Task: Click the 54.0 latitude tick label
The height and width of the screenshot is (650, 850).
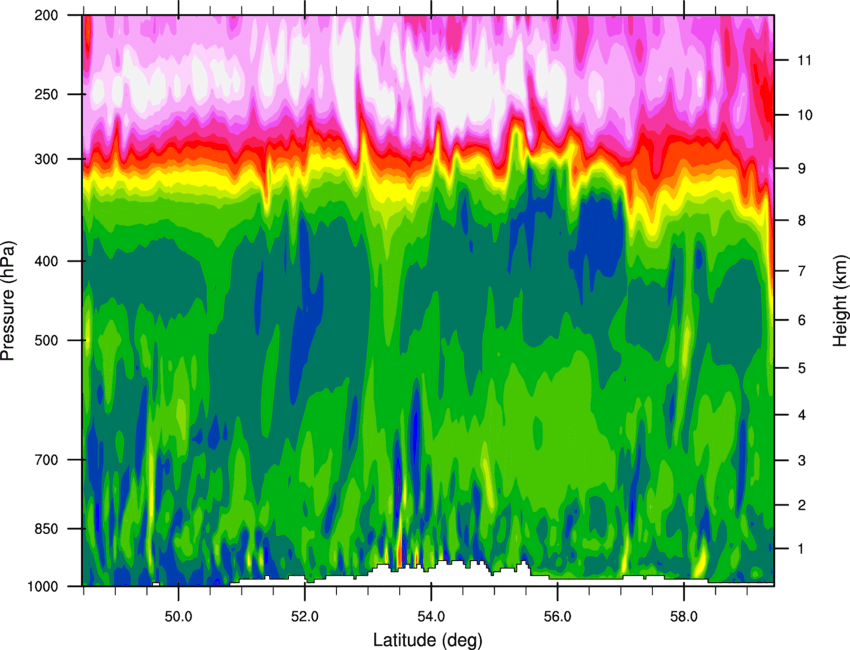Action: [431, 616]
